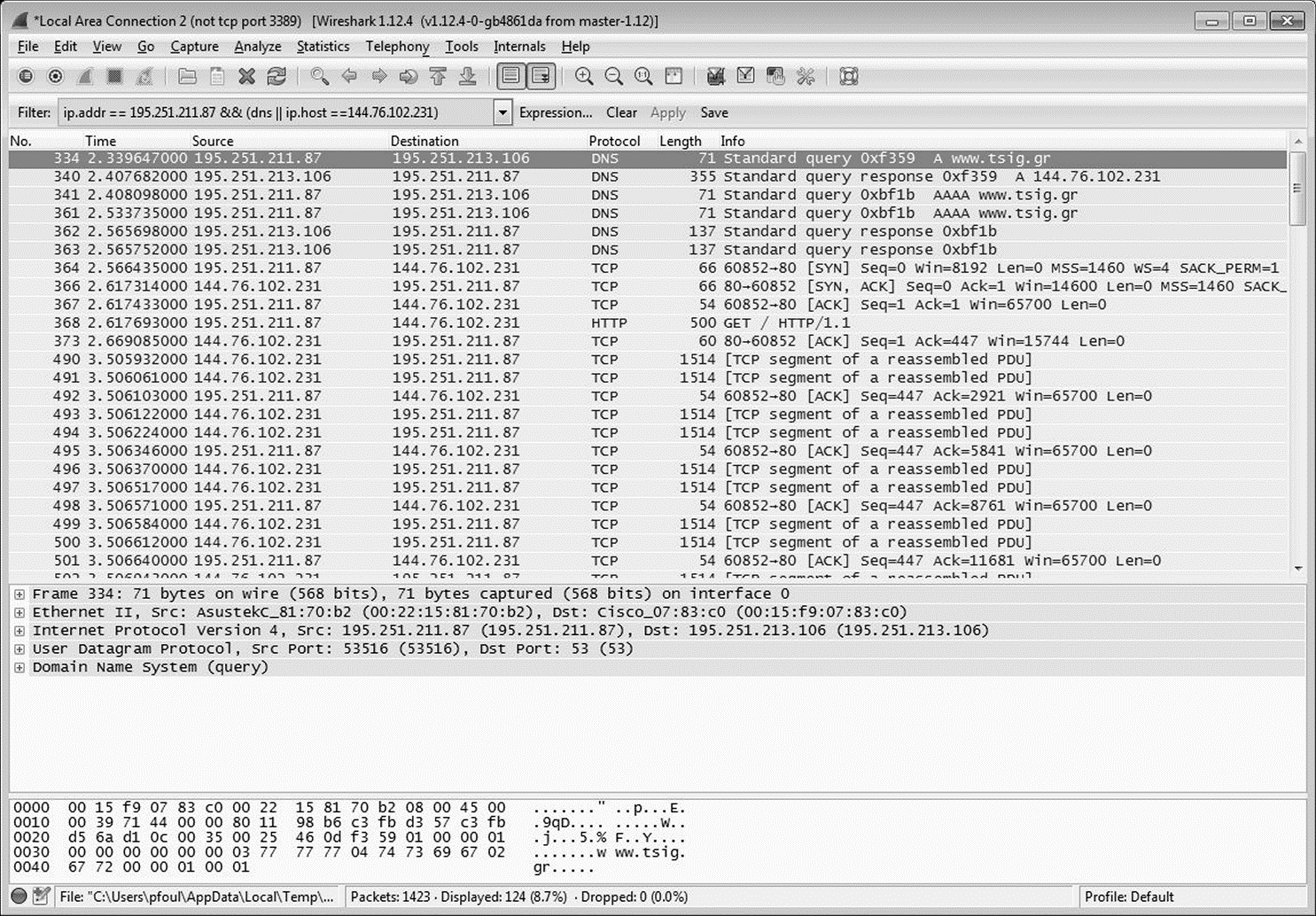Go to specified packet number icon
The height and width of the screenshot is (916, 1316).
coord(408,76)
